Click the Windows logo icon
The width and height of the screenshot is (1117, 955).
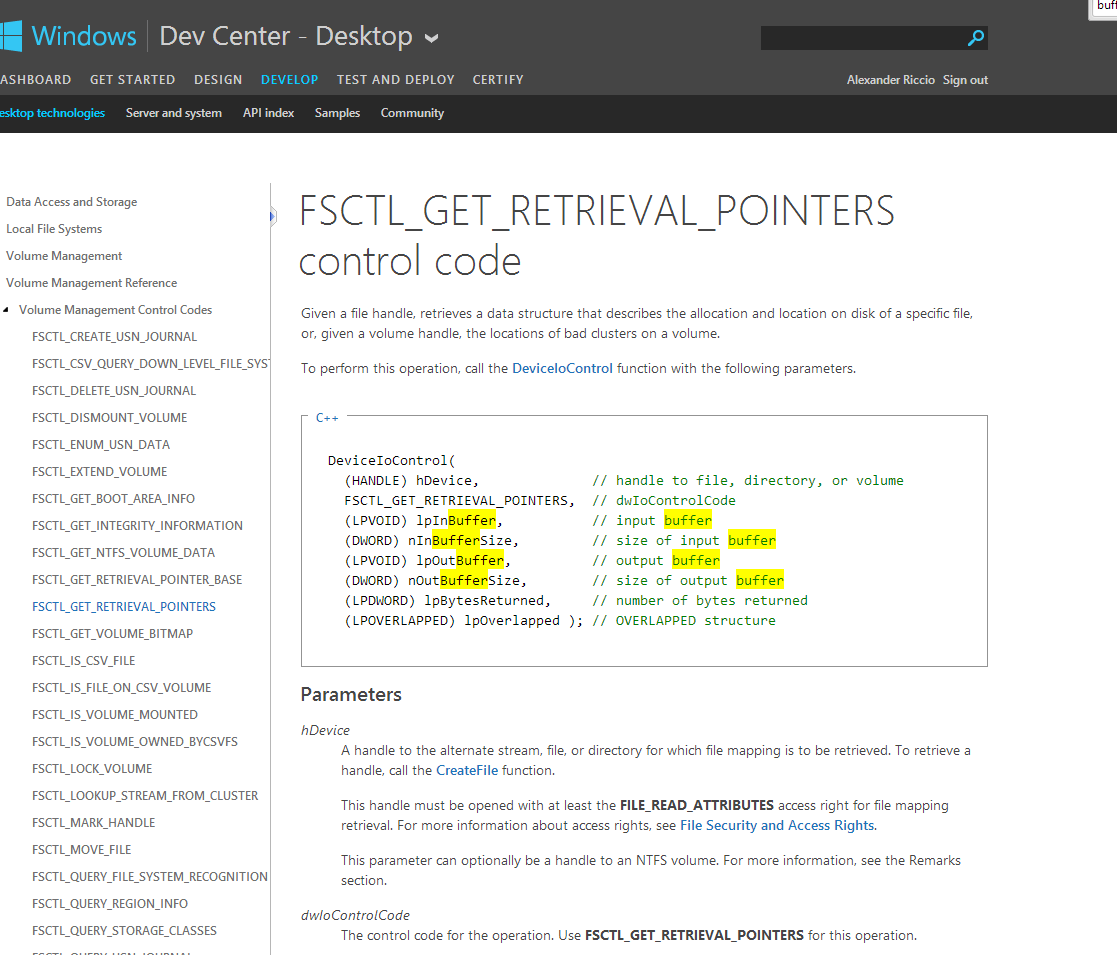tap(11, 37)
